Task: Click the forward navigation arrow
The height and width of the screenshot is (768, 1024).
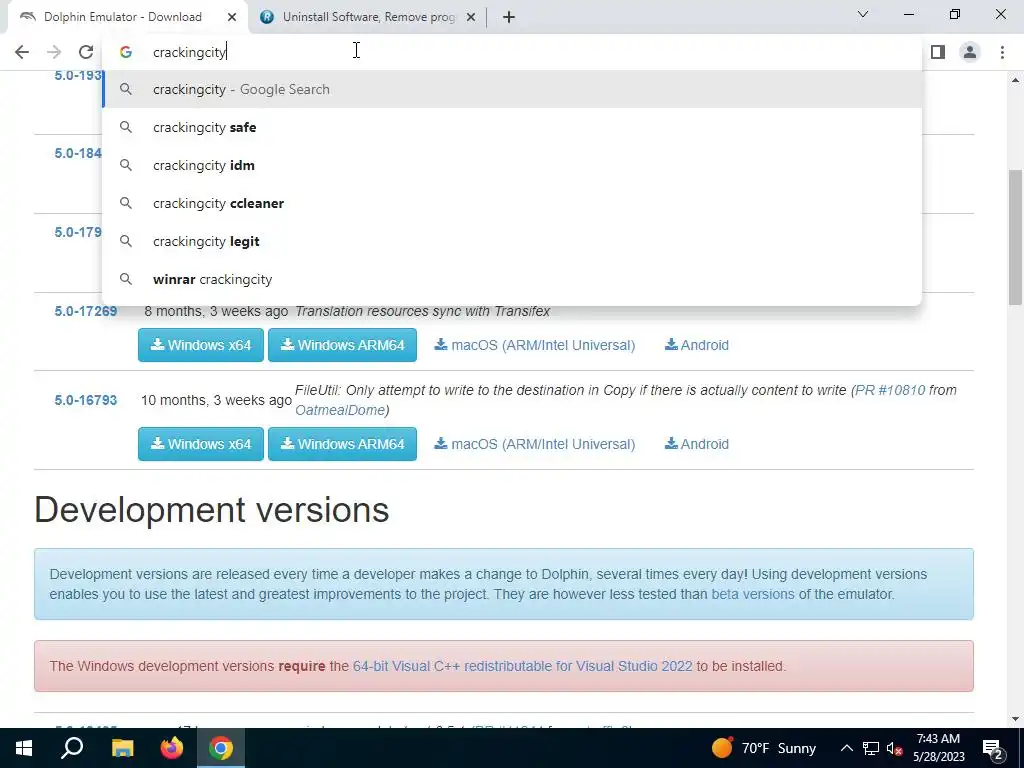Action: point(54,52)
